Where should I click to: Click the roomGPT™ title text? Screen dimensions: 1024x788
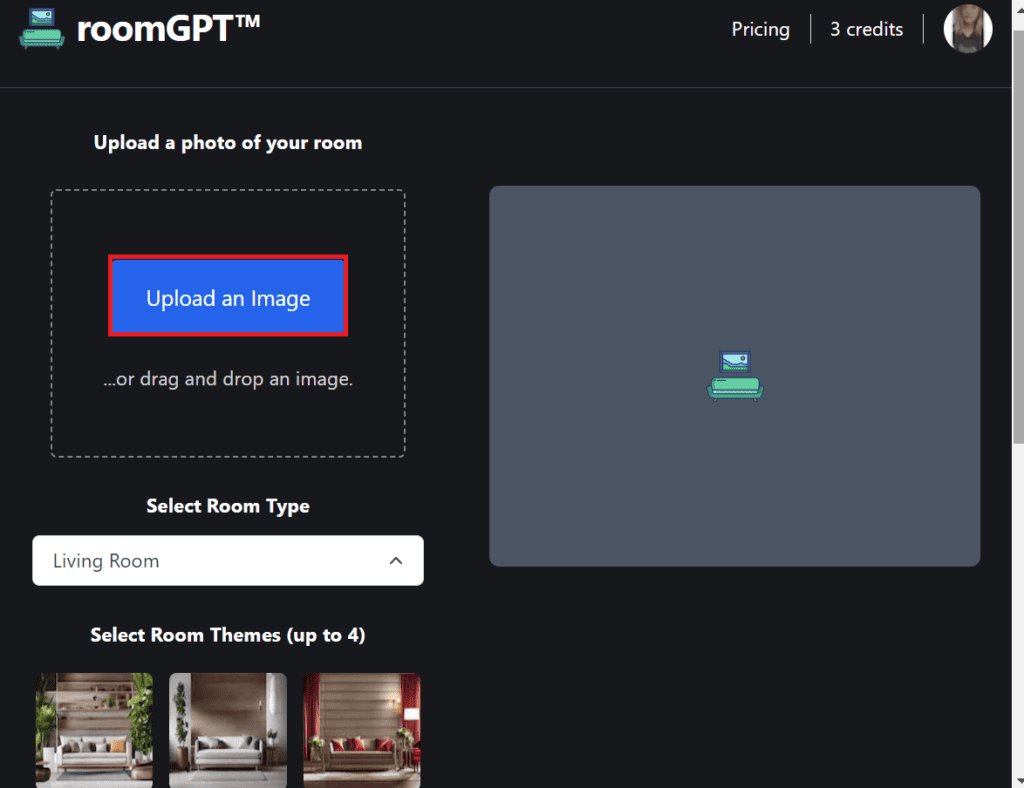(168, 29)
